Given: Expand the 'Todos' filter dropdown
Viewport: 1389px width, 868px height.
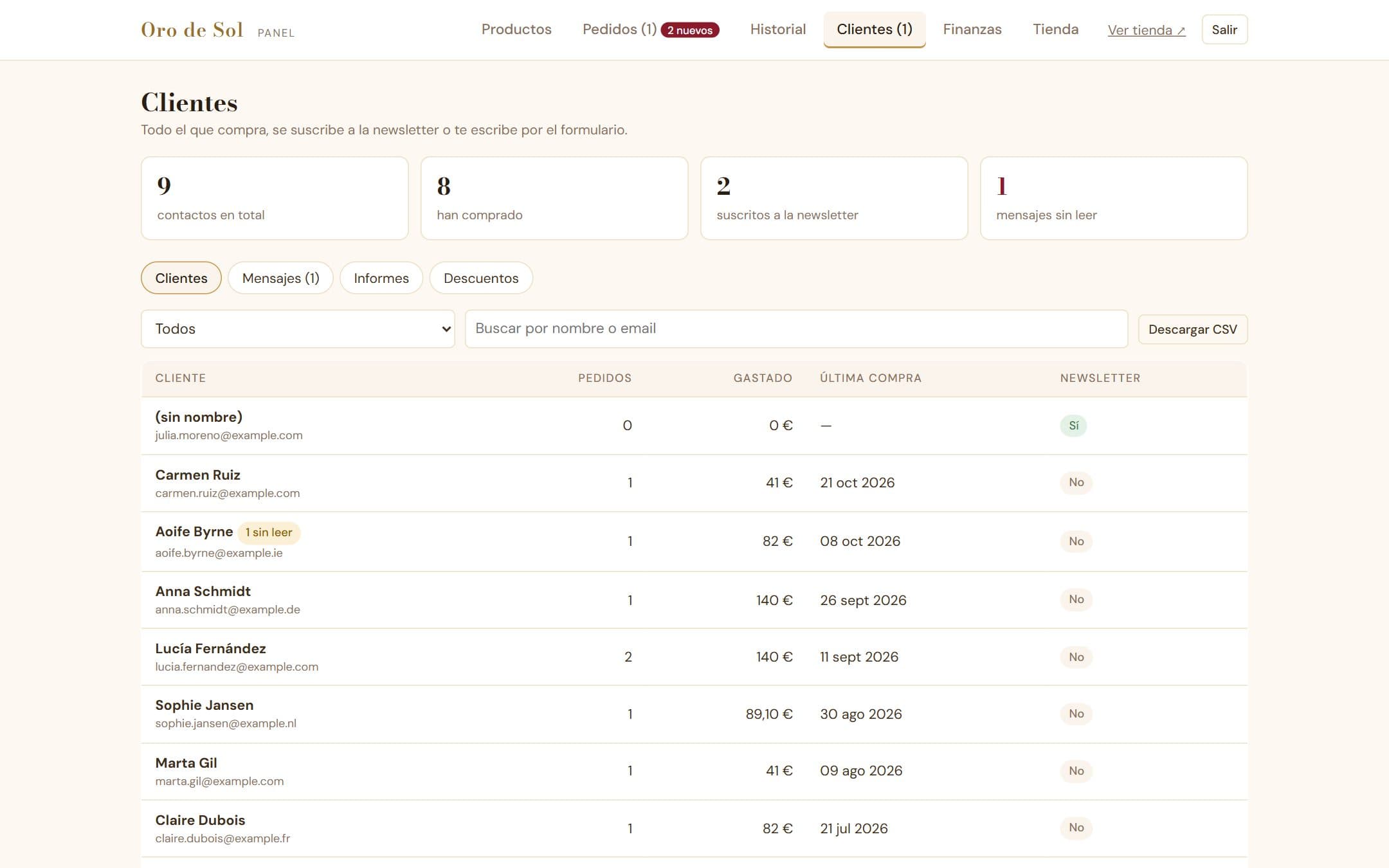Looking at the screenshot, I should pyautogui.click(x=298, y=329).
